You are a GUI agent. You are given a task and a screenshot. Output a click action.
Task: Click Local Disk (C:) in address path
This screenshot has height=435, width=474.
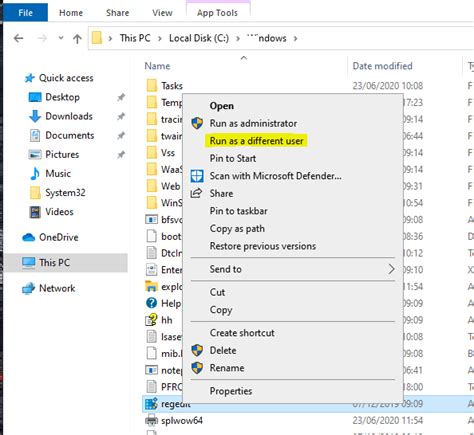click(199, 38)
